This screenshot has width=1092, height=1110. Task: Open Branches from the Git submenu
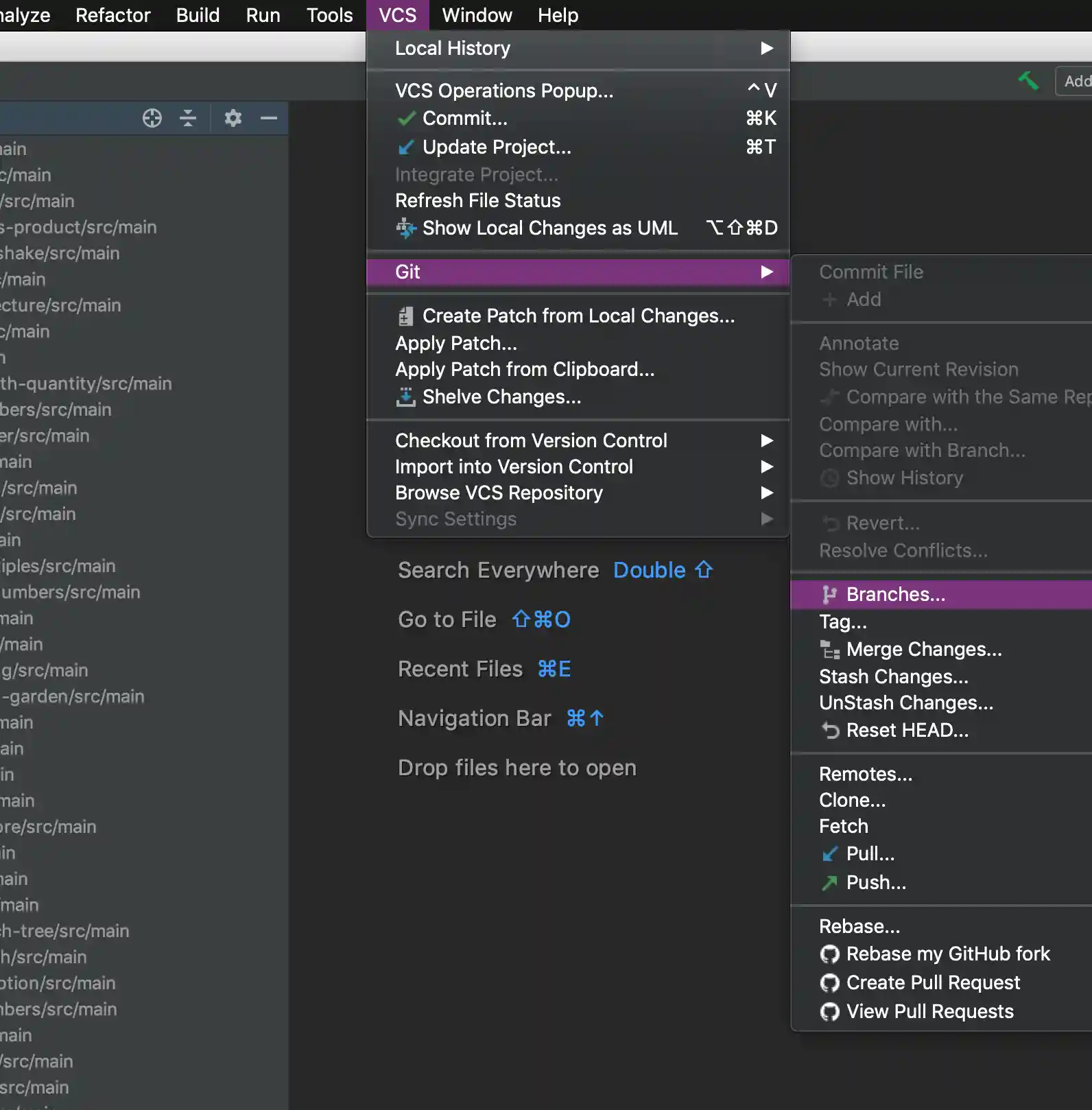pyautogui.click(x=895, y=595)
